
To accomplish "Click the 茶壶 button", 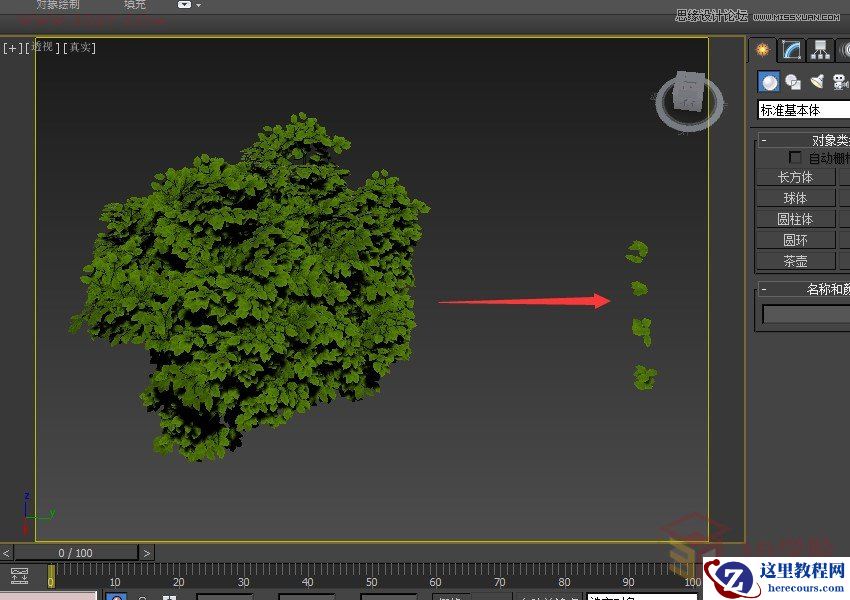I will coord(795,261).
